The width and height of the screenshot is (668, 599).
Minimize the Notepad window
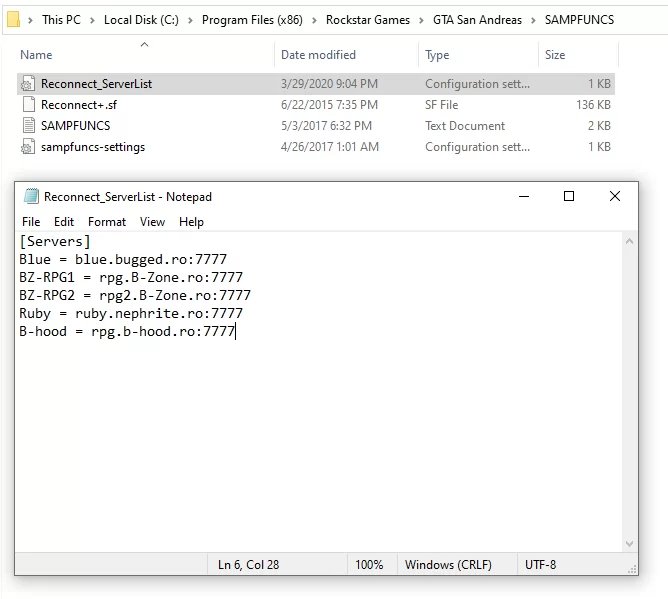pos(524,196)
